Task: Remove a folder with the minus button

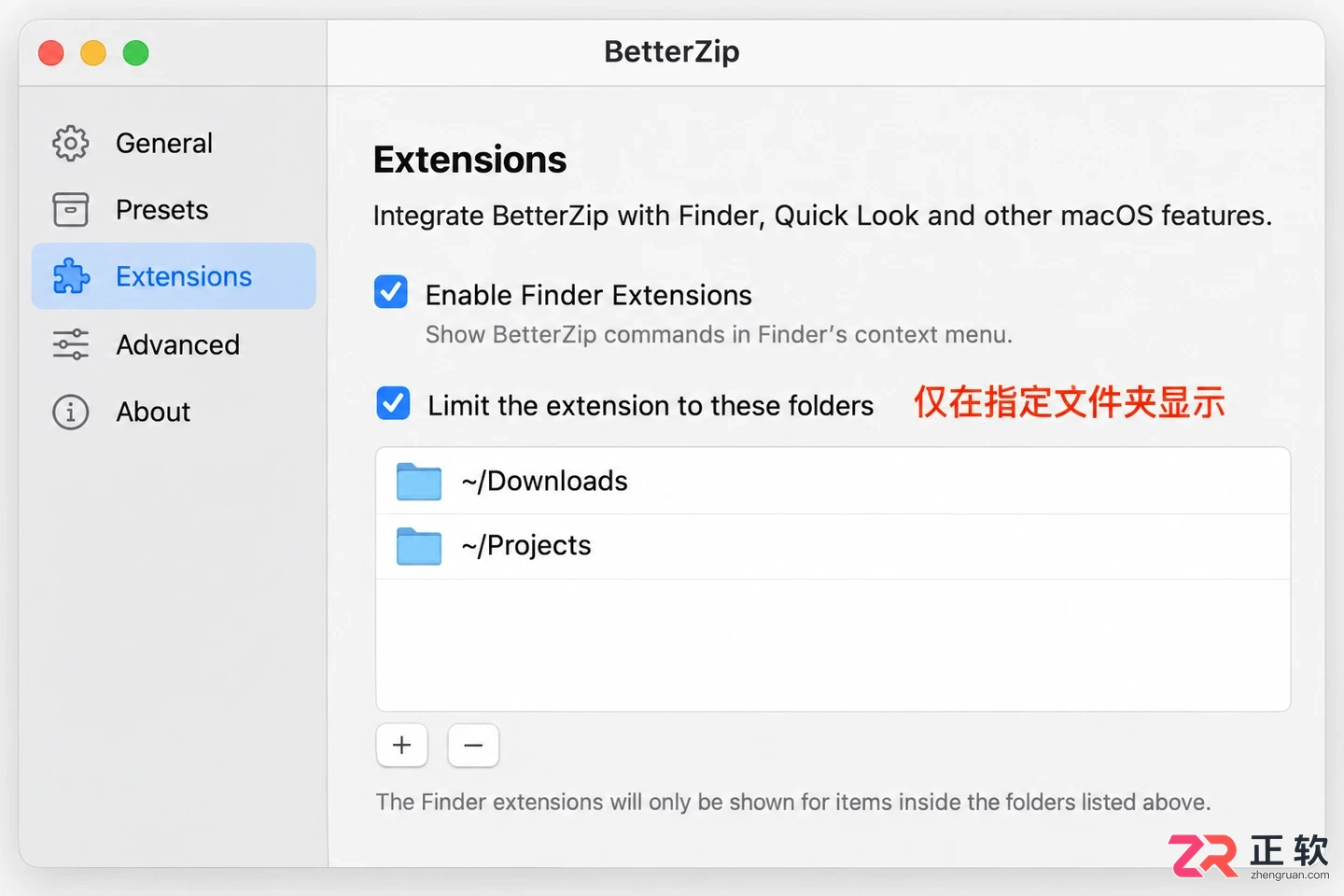Action: tap(473, 745)
